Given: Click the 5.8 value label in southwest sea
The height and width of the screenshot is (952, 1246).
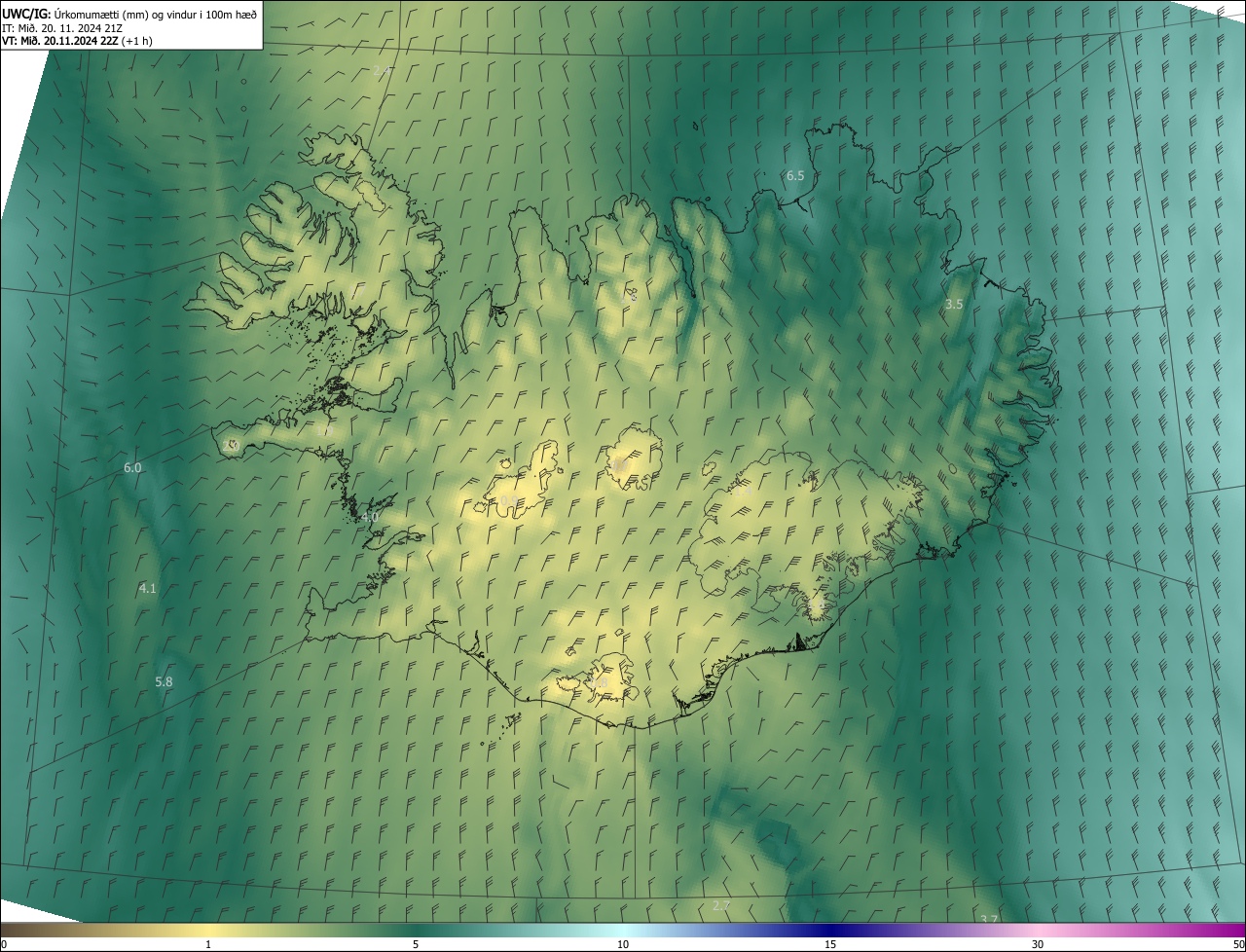Looking at the screenshot, I should (164, 682).
